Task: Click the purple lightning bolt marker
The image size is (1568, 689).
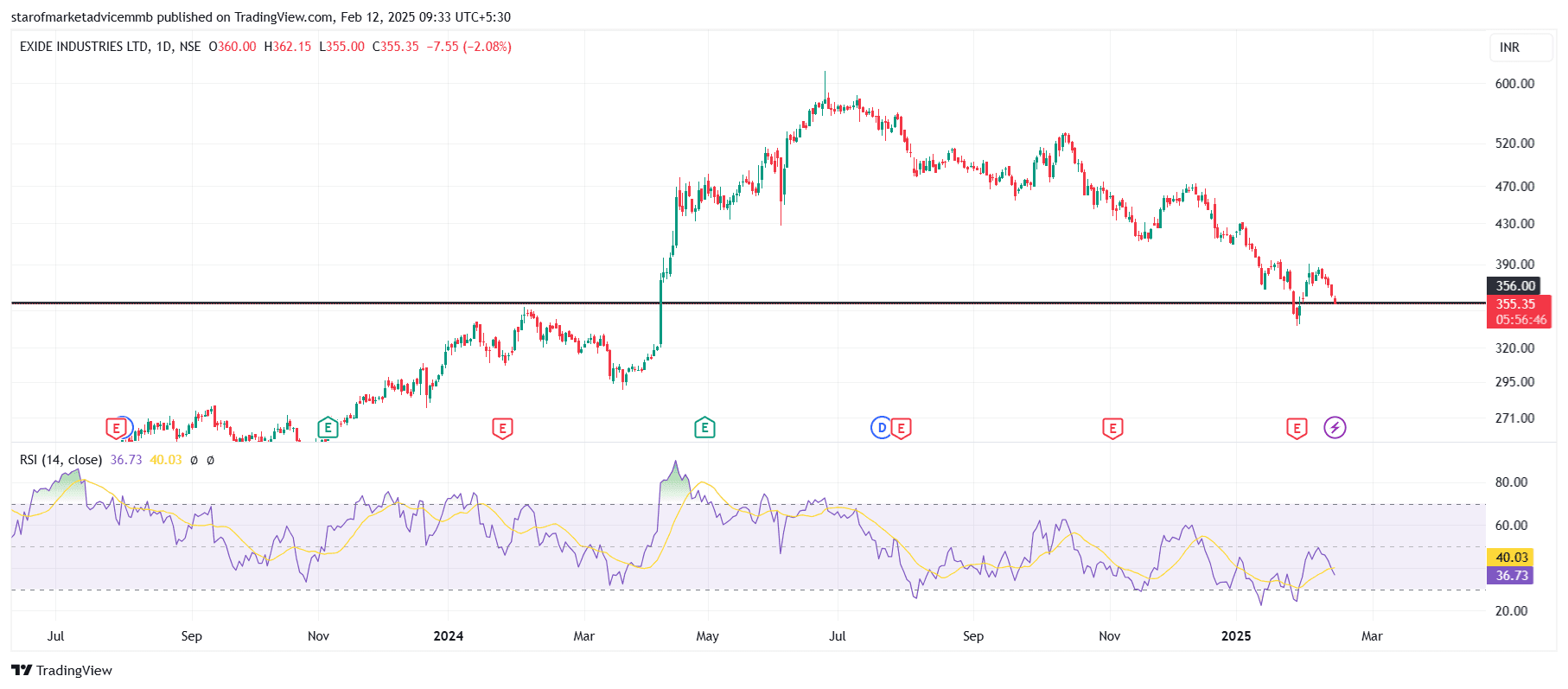Action: (x=1335, y=428)
